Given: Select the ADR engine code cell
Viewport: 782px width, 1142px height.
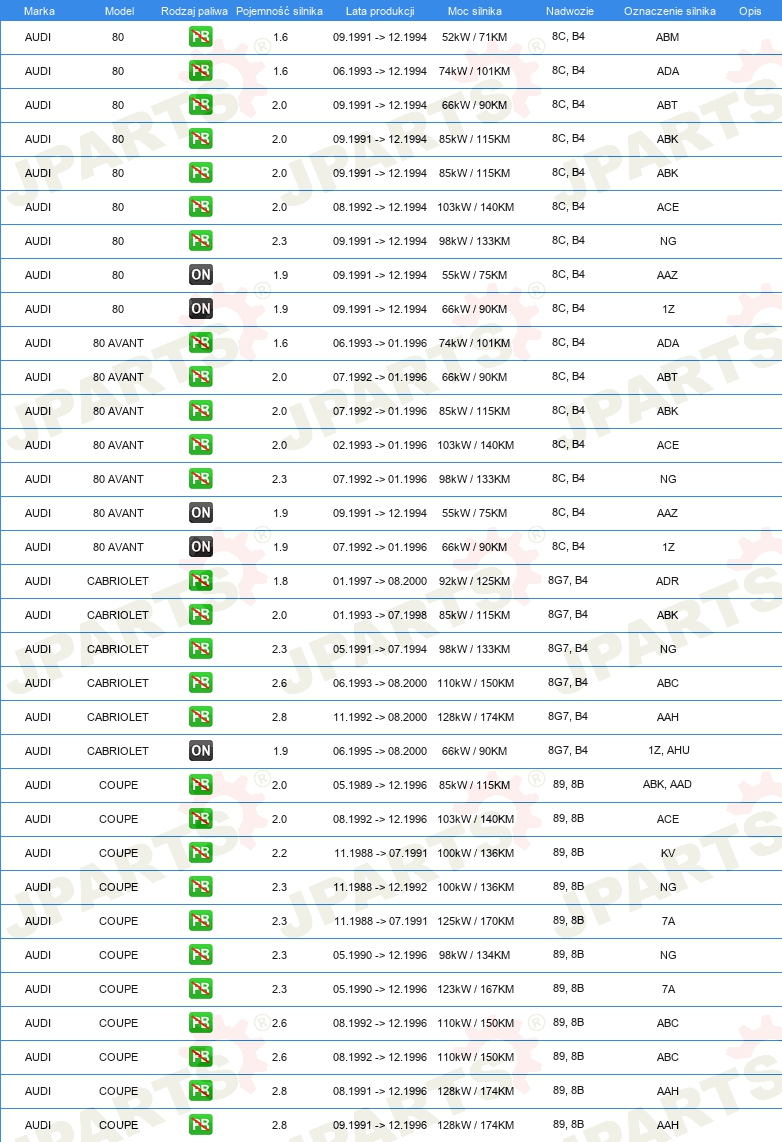Looking at the screenshot, I should [x=668, y=581].
